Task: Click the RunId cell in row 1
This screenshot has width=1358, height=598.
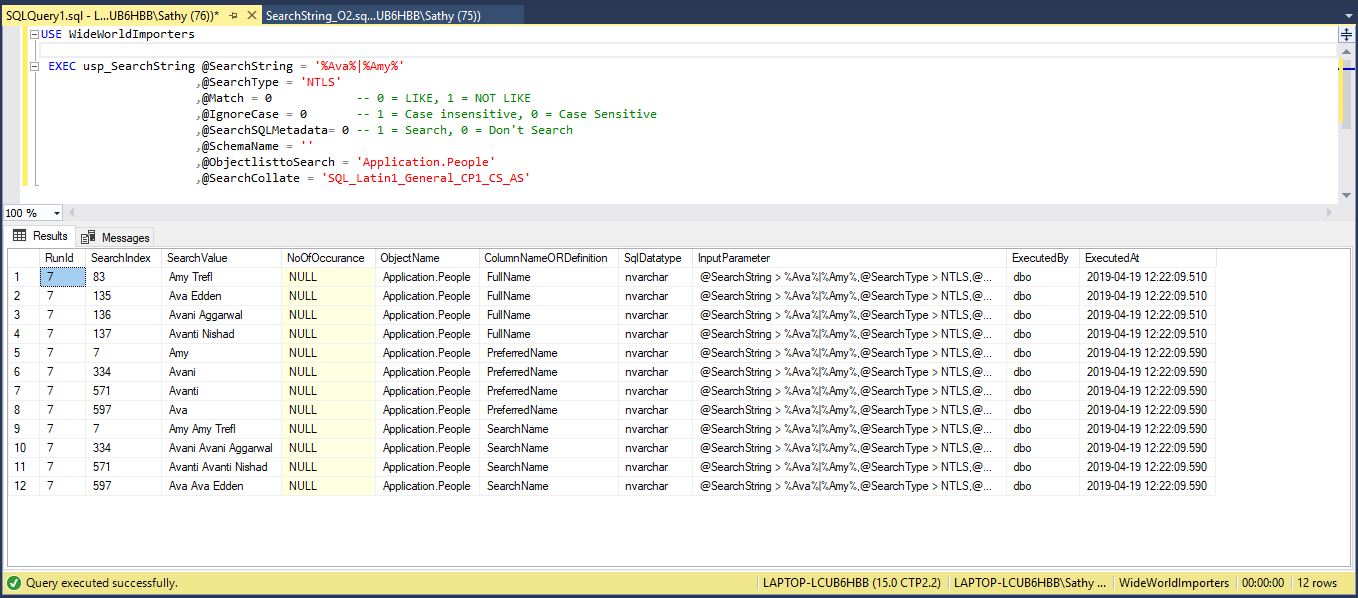Action: [x=62, y=277]
